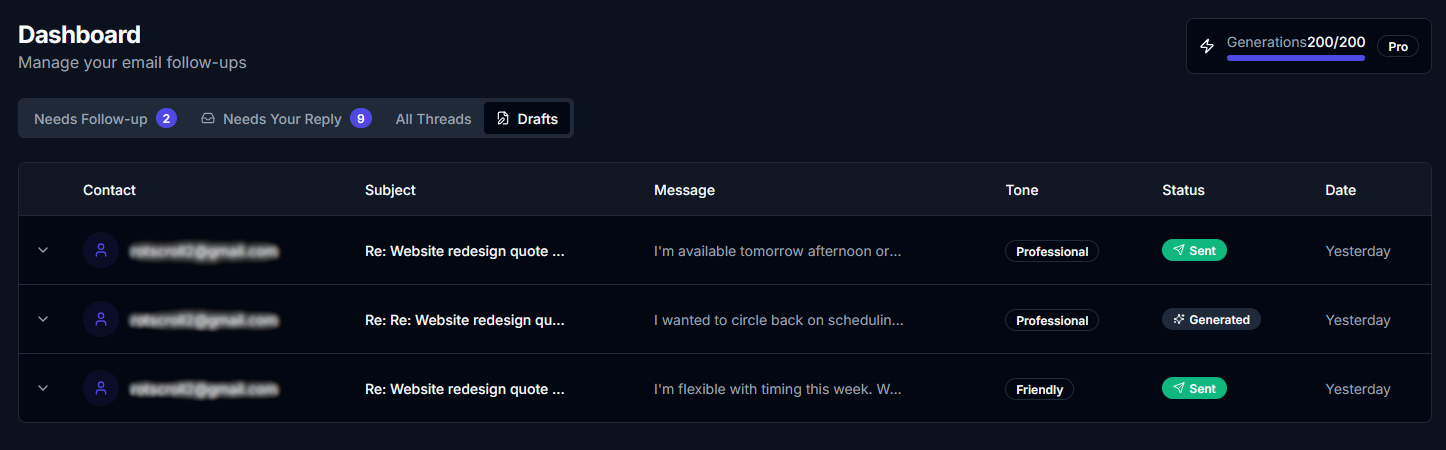Expand the first email draft row
Viewport: 1446px width, 450px height.
click(x=43, y=250)
